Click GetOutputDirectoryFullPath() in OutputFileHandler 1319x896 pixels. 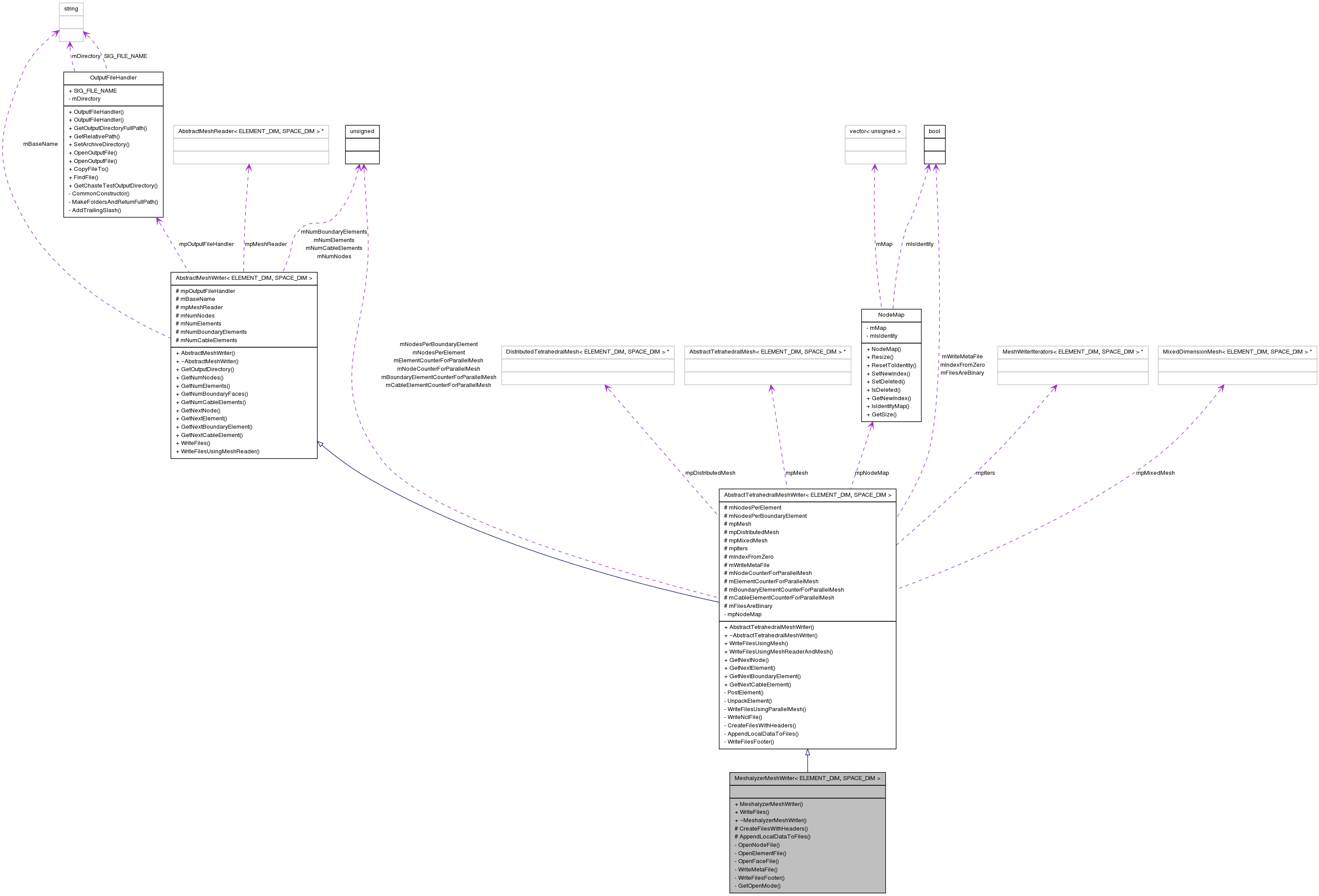108,128
